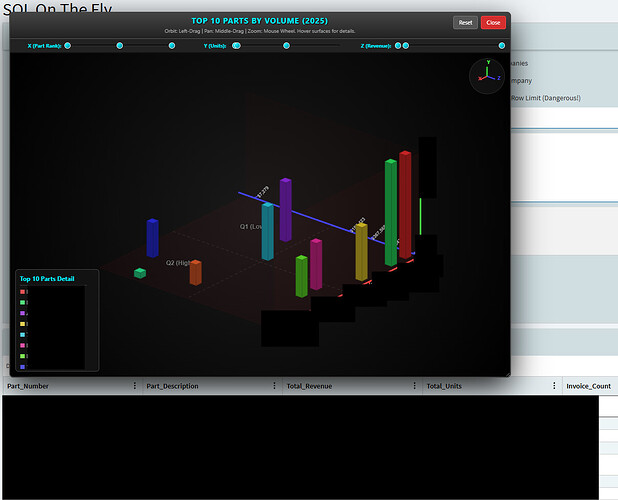
Task: Click lime legend swatch in Parts Detail
Action: point(22,356)
